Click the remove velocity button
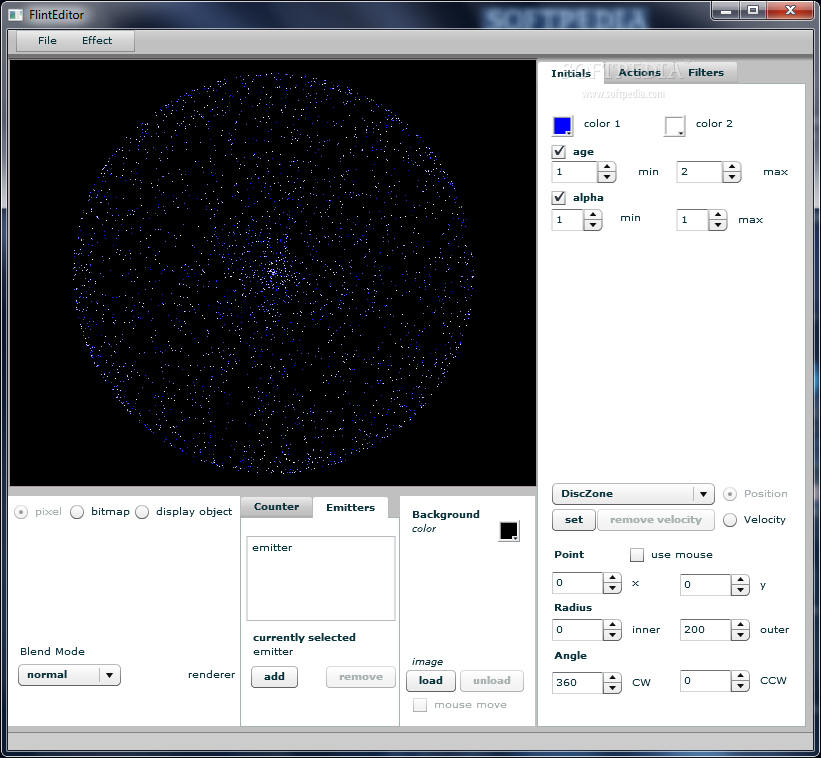821x758 pixels. click(656, 520)
